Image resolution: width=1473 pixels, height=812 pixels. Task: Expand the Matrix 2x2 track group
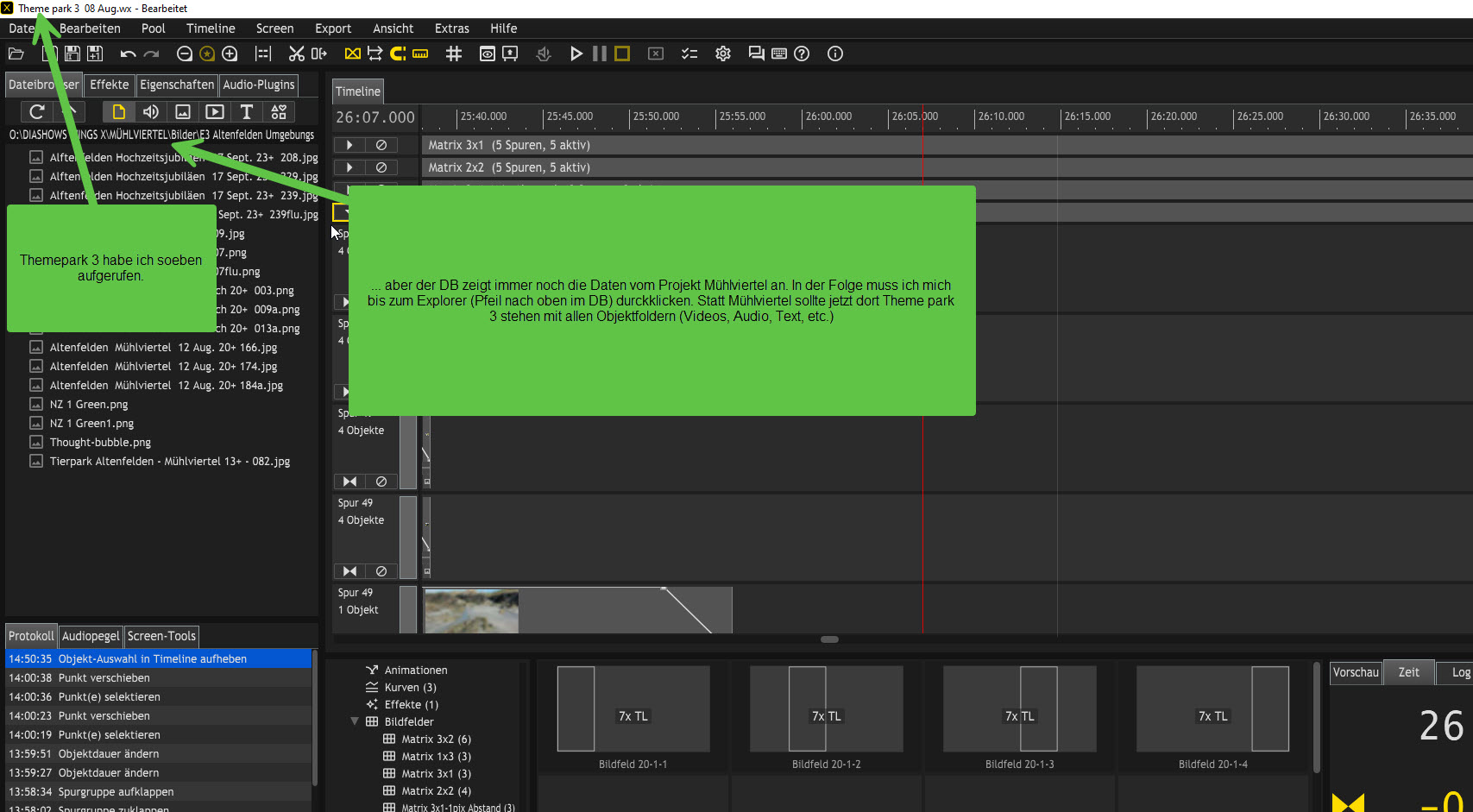[349, 167]
